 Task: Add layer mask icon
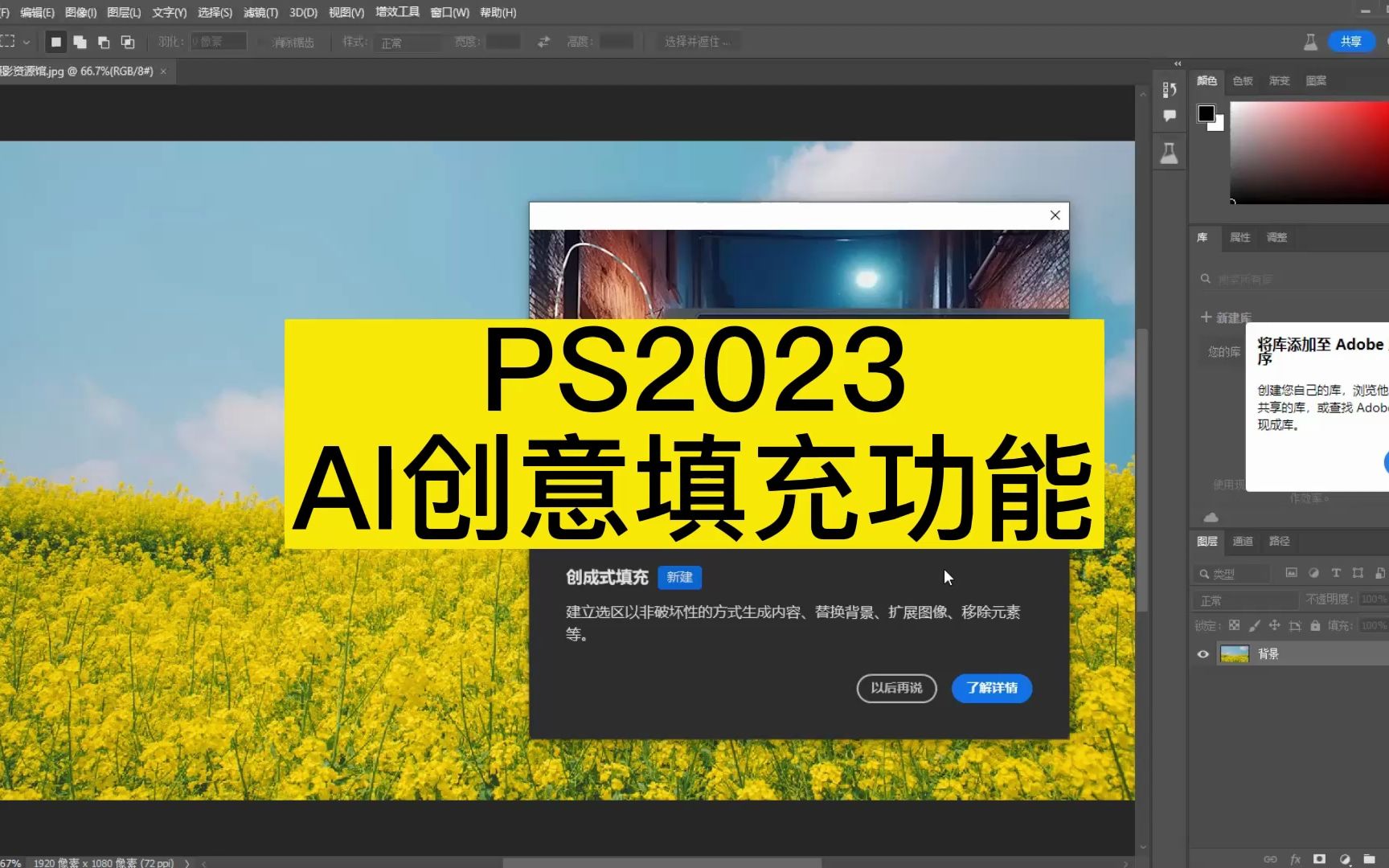[1319, 859]
